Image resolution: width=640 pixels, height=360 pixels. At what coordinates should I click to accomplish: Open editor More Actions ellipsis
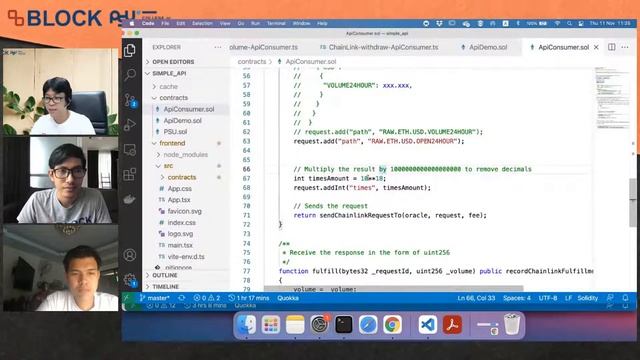(x=625, y=47)
